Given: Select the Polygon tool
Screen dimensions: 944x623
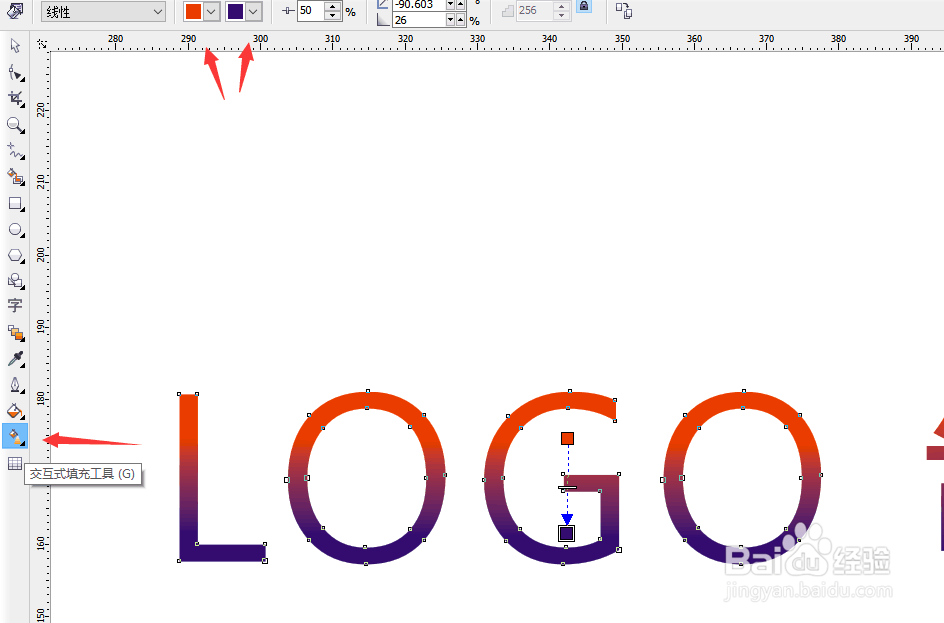Looking at the screenshot, I should (x=14, y=255).
